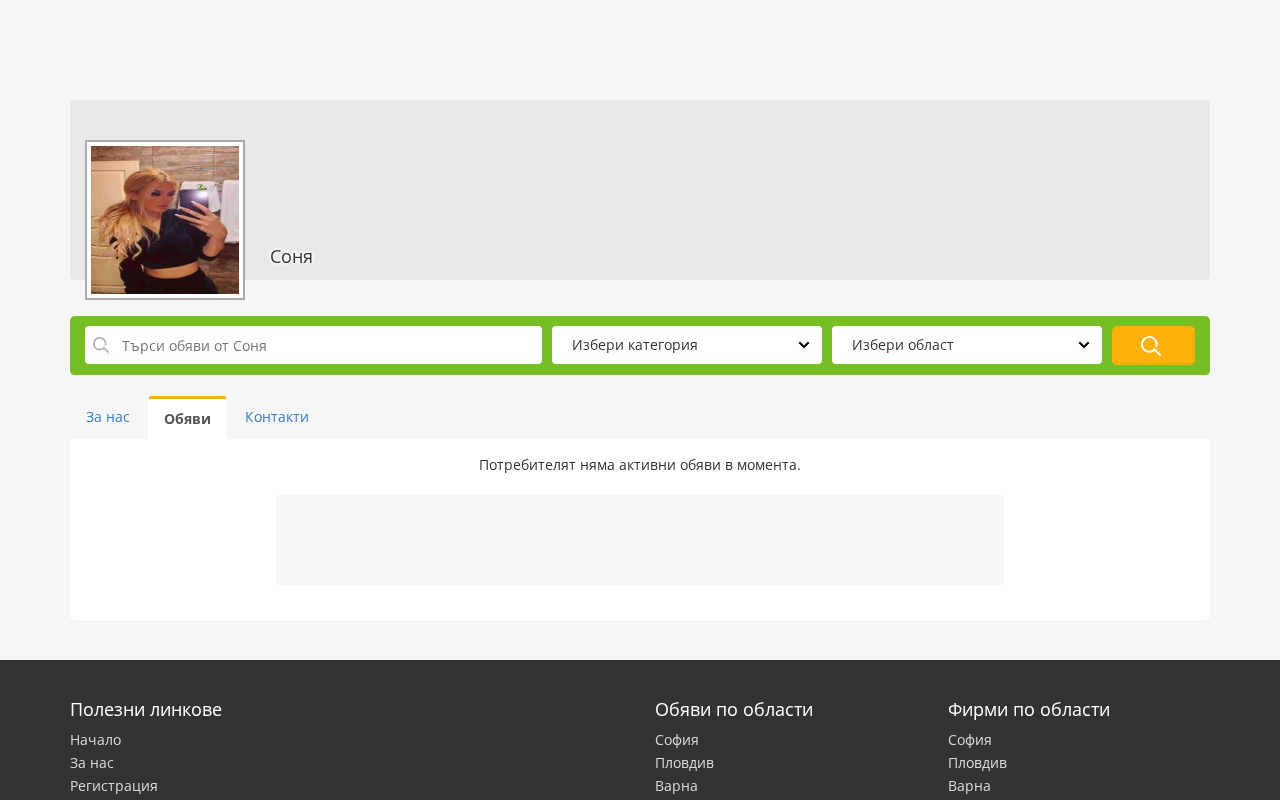This screenshot has width=1280, height=800.
Task: Expand the 'Избери категория' dropdown
Action: [687, 345]
